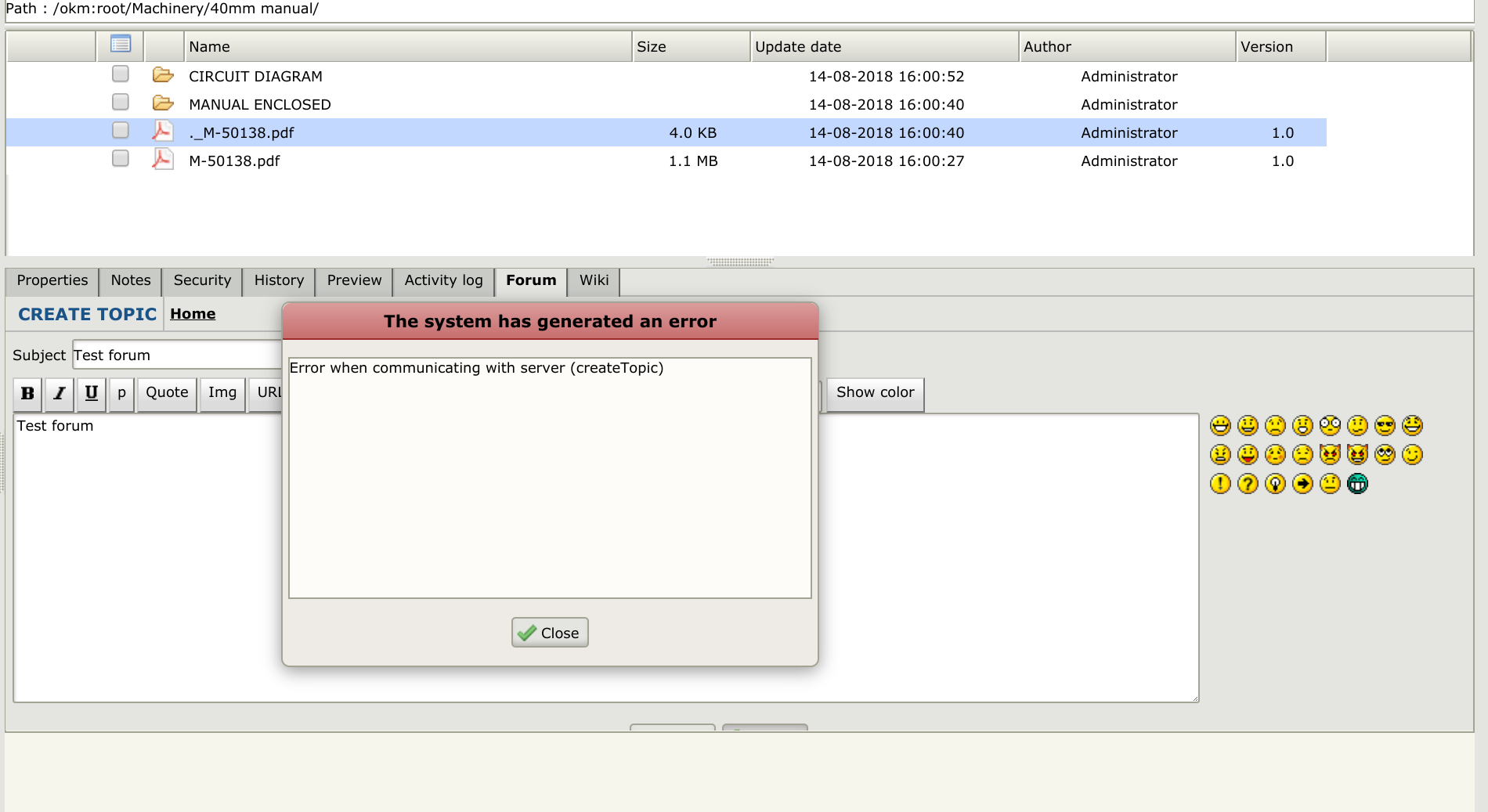Insert the sunglasses cool emoticon

tap(1385, 426)
